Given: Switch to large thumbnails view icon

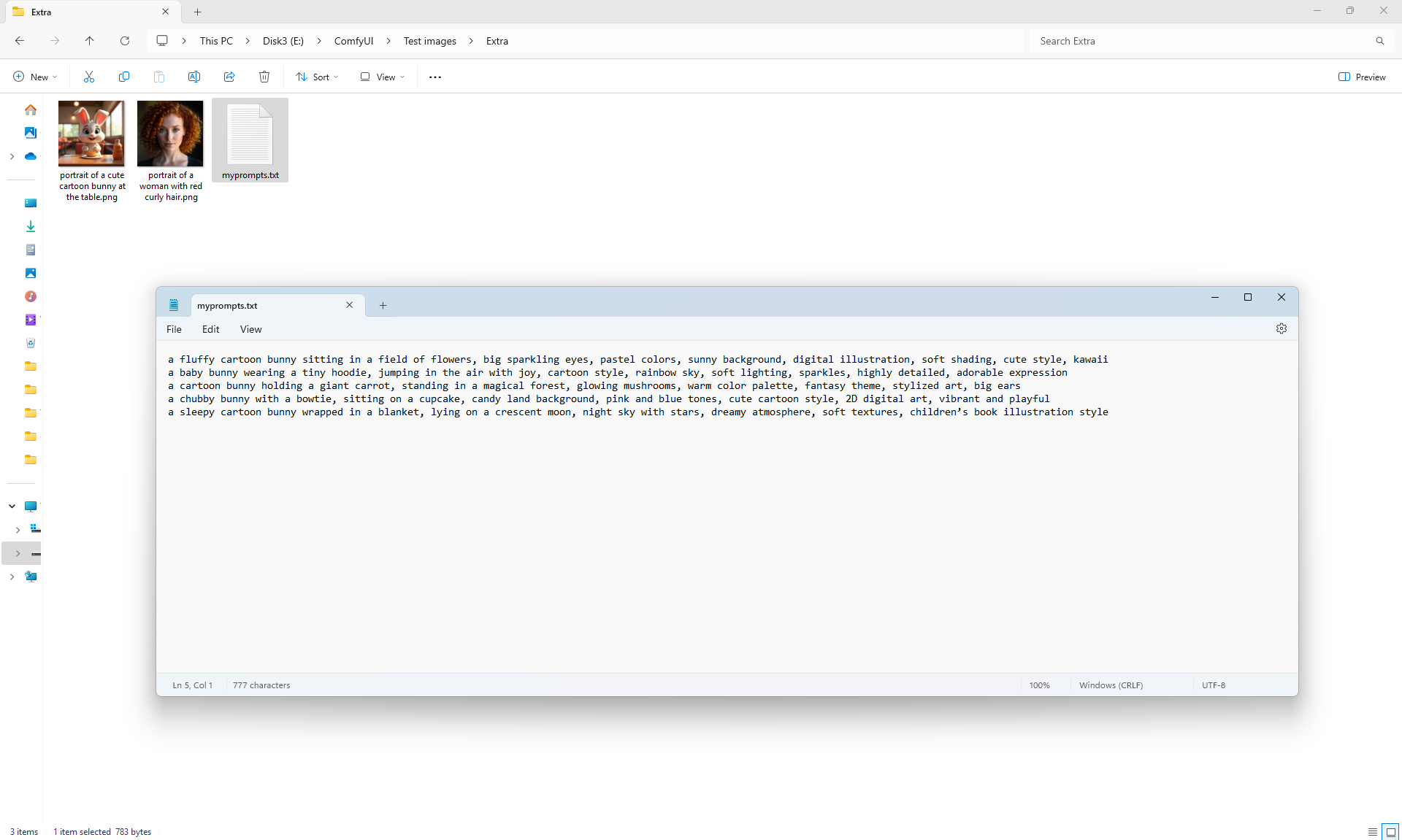Looking at the screenshot, I should tap(1391, 832).
